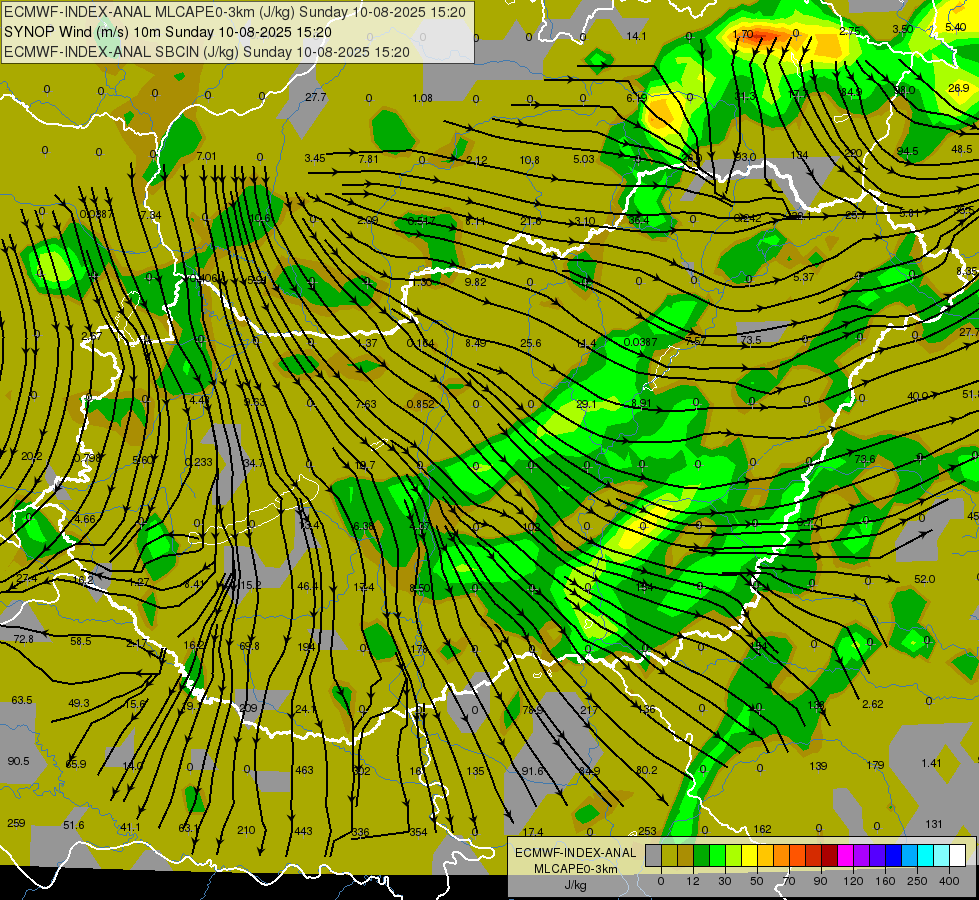This screenshot has height=900, width=979.
Task: Click the map value 63.5
Action: pyautogui.click(x=22, y=701)
